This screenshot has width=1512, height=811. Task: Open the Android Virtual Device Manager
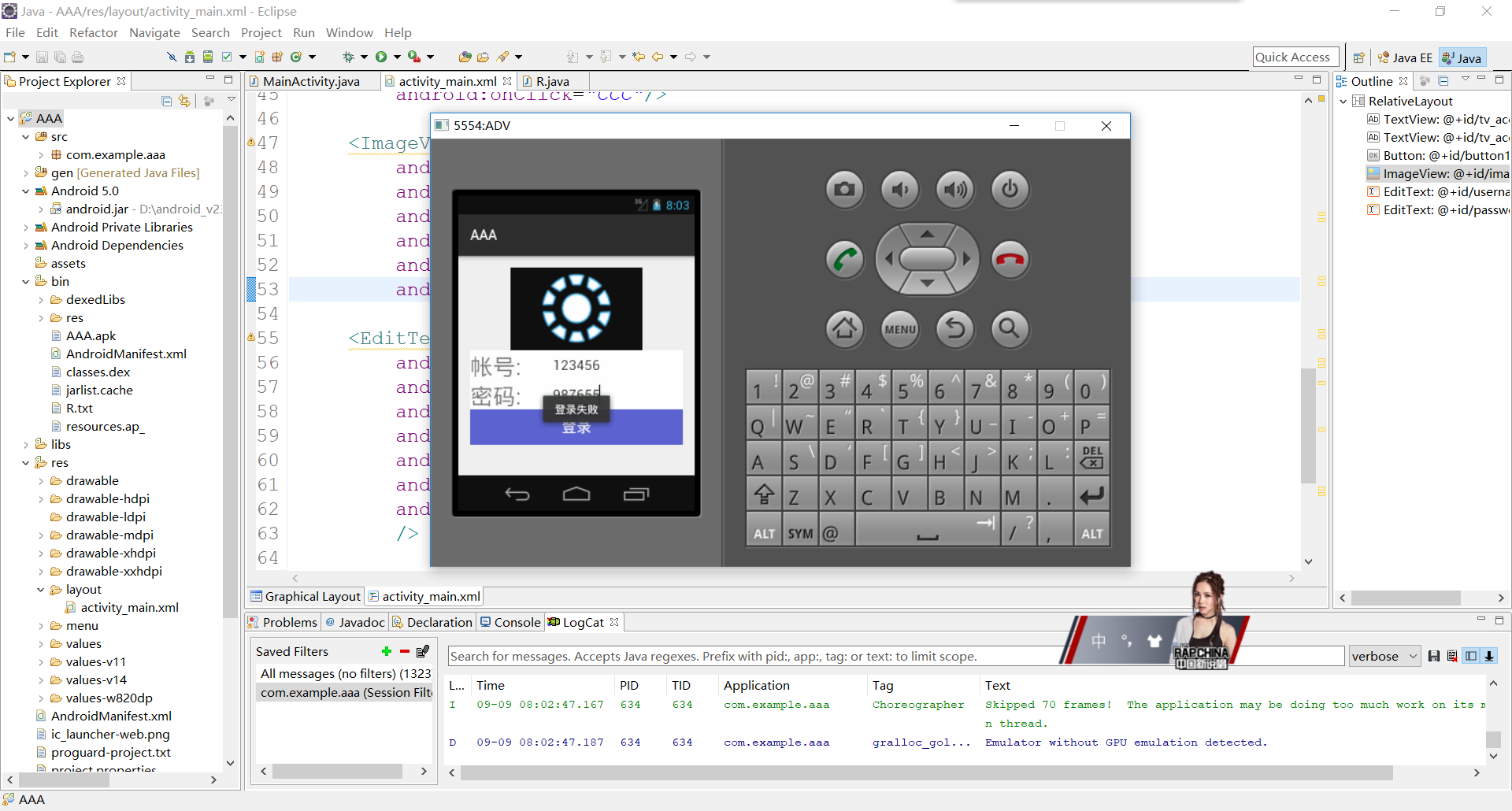pos(208,57)
